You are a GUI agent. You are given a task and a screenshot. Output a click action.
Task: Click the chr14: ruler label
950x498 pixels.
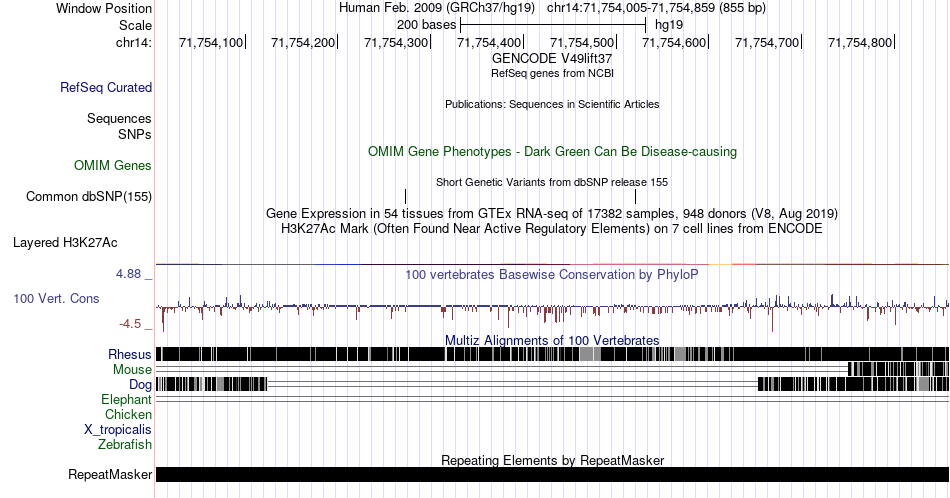(x=134, y=42)
